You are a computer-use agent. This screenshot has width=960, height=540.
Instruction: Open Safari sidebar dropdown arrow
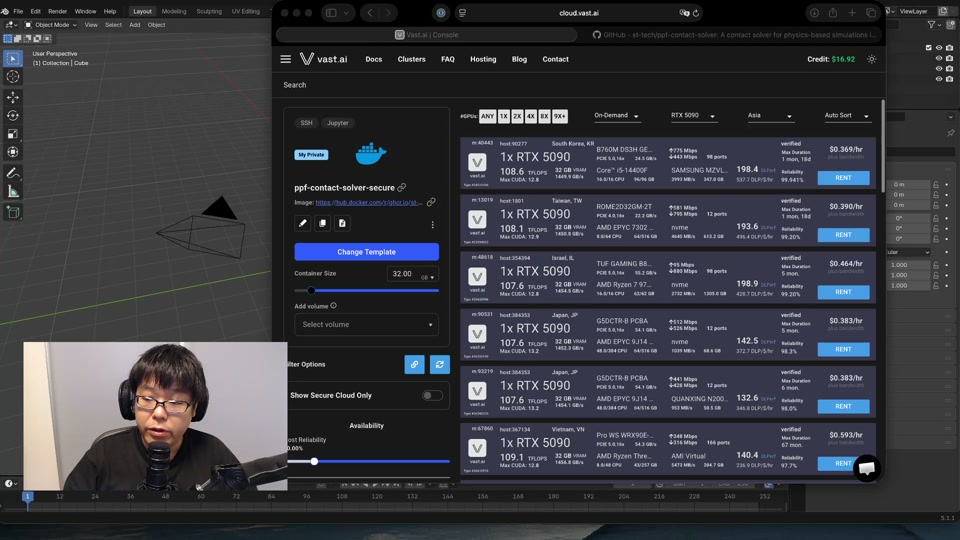[x=346, y=13]
